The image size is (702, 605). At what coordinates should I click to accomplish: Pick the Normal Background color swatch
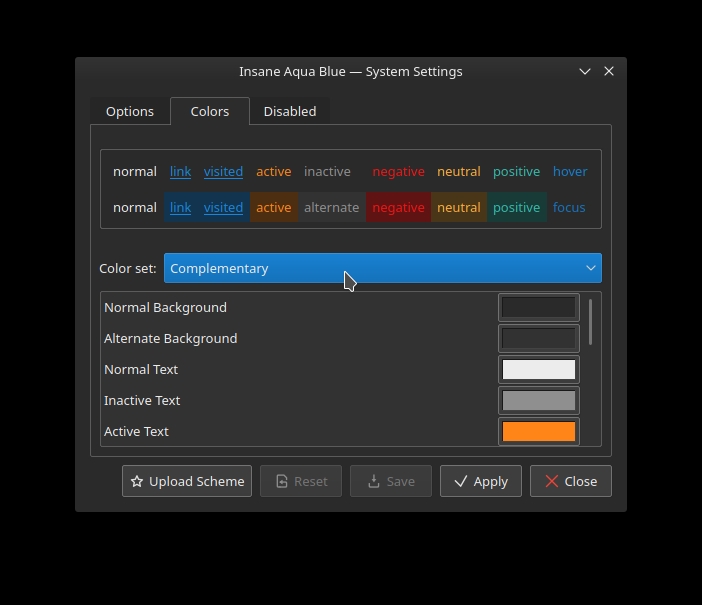click(x=539, y=308)
